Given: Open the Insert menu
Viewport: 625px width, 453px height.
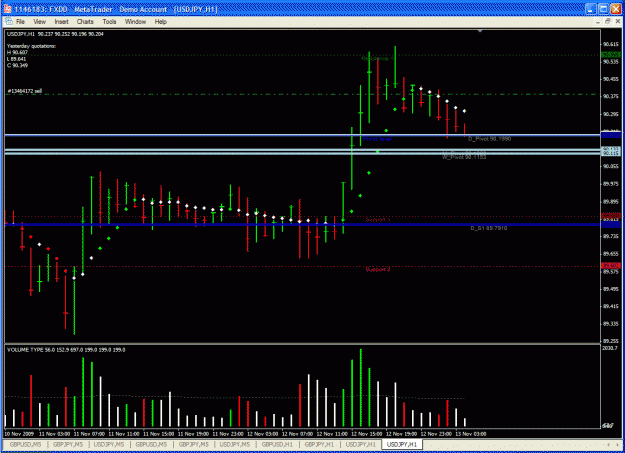Looking at the screenshot, I should point(61,22).
